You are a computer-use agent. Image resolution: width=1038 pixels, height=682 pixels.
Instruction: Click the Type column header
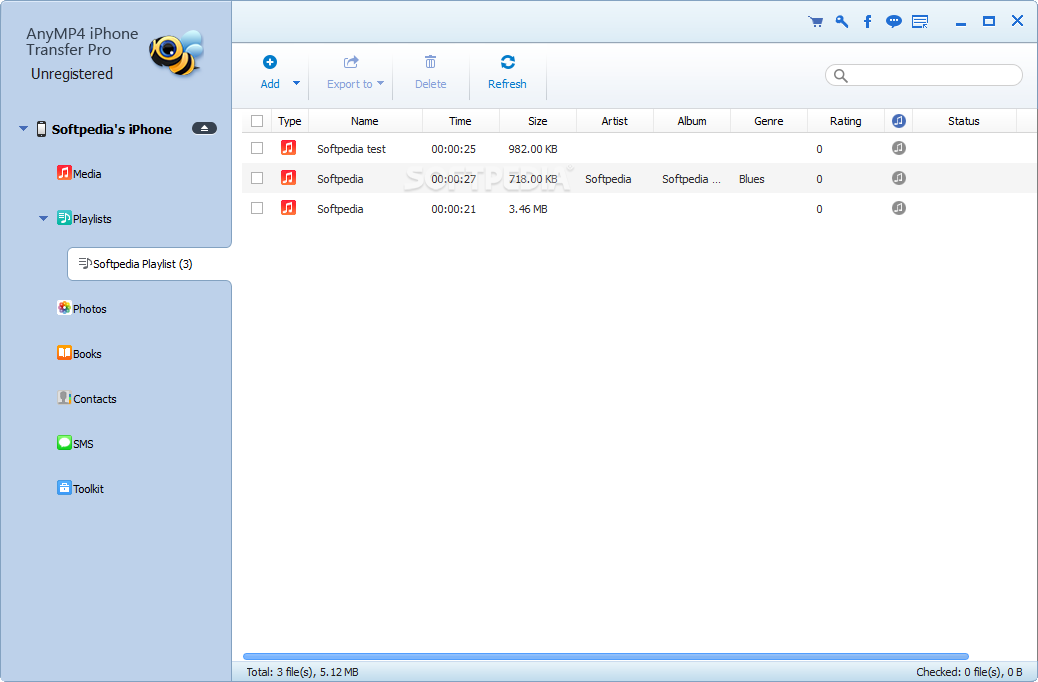pos(289,121)
